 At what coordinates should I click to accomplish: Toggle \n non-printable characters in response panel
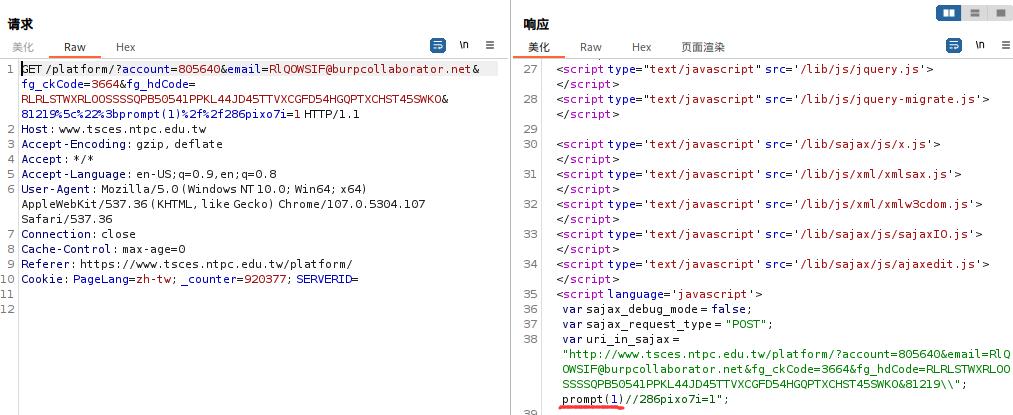pos(980,45)
